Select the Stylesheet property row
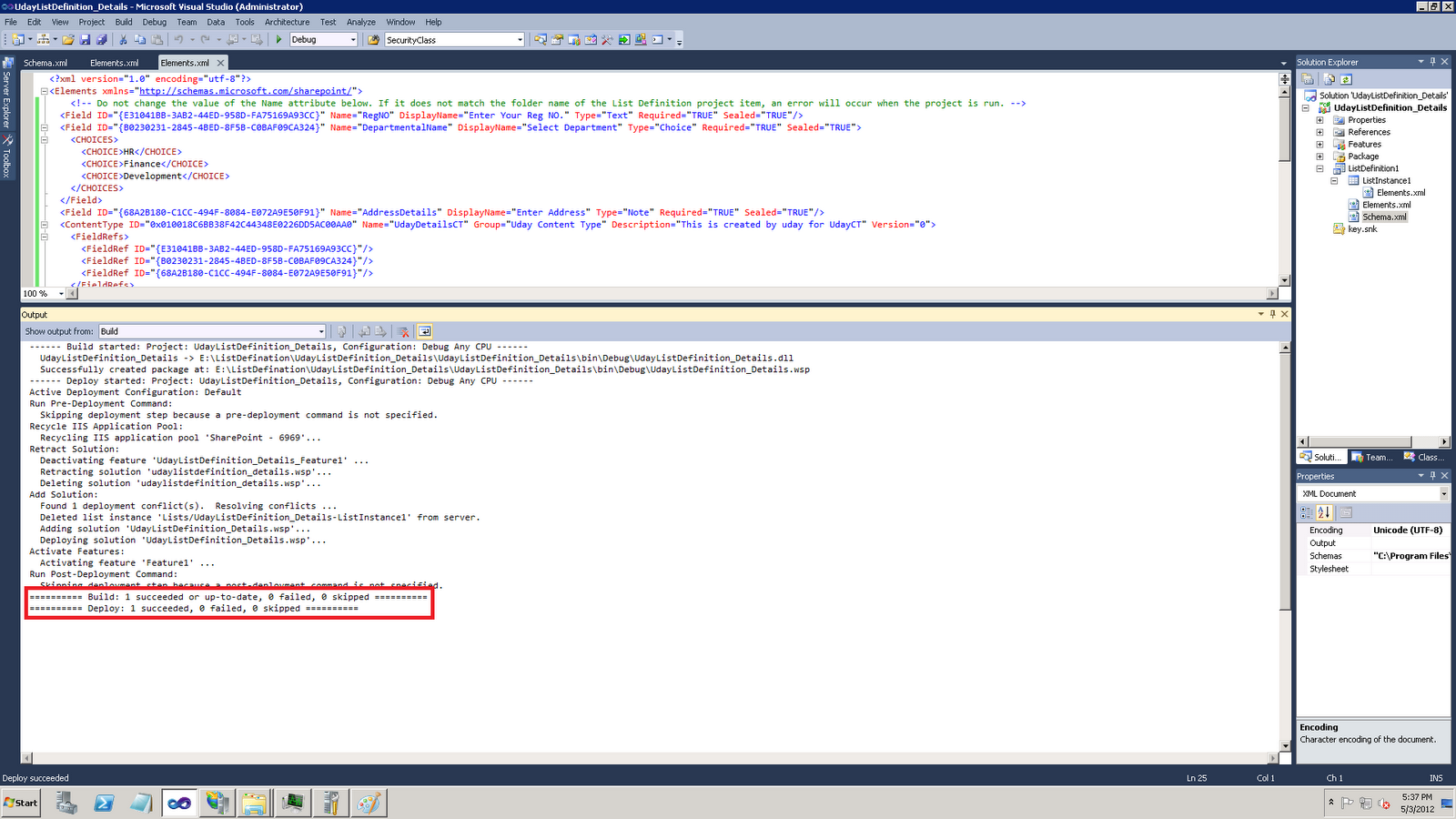The width and height of the screenshot is (1456, 819). (x=1374, y=569)
